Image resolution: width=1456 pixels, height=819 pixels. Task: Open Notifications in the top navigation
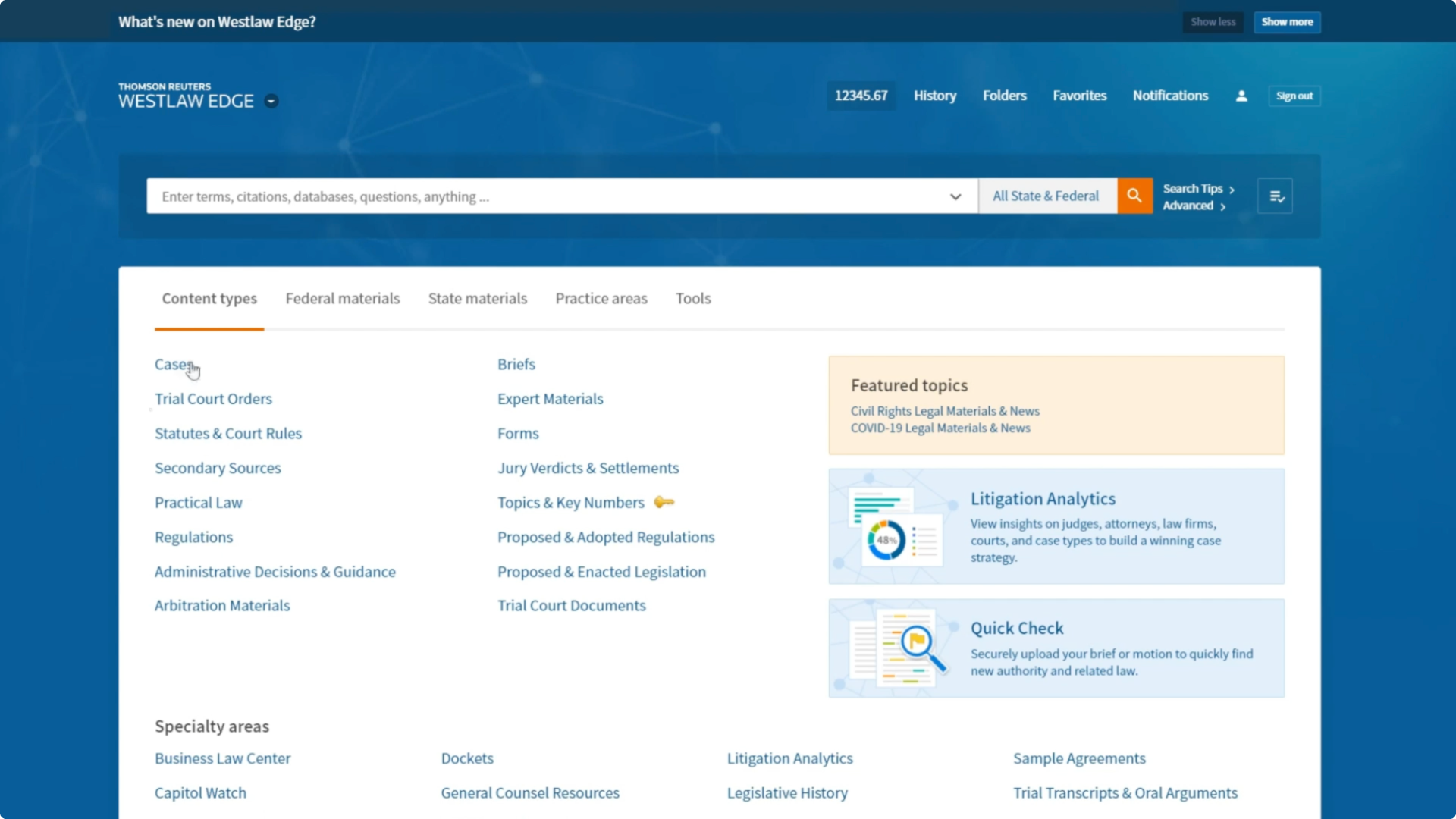pos(1170,96)
